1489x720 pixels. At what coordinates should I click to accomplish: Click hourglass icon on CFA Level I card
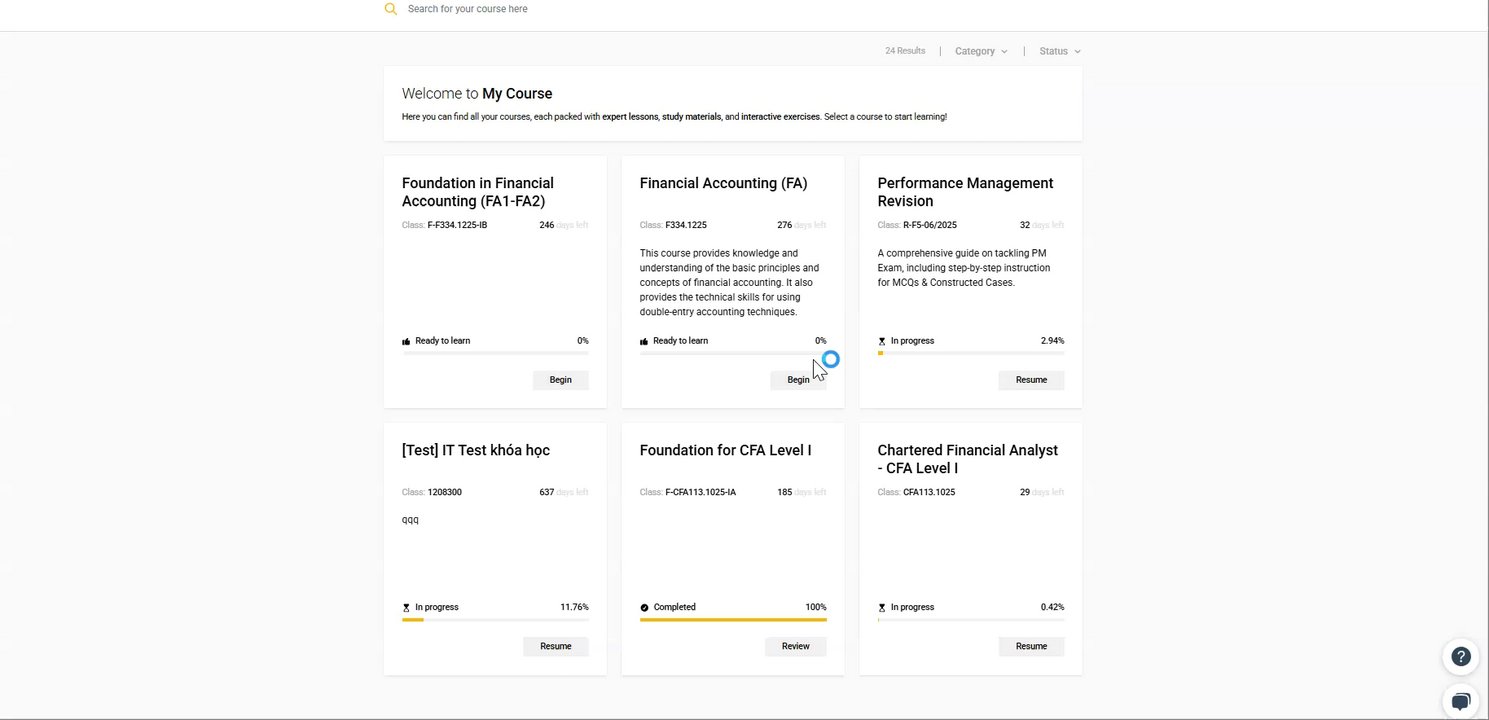[x=882, y=608]
